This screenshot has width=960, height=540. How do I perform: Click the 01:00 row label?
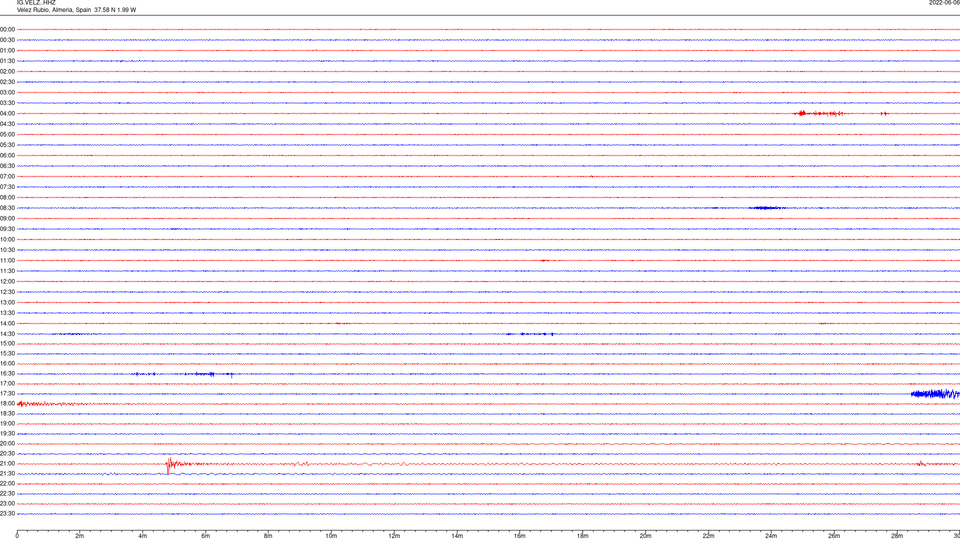[x=8, y=50]
